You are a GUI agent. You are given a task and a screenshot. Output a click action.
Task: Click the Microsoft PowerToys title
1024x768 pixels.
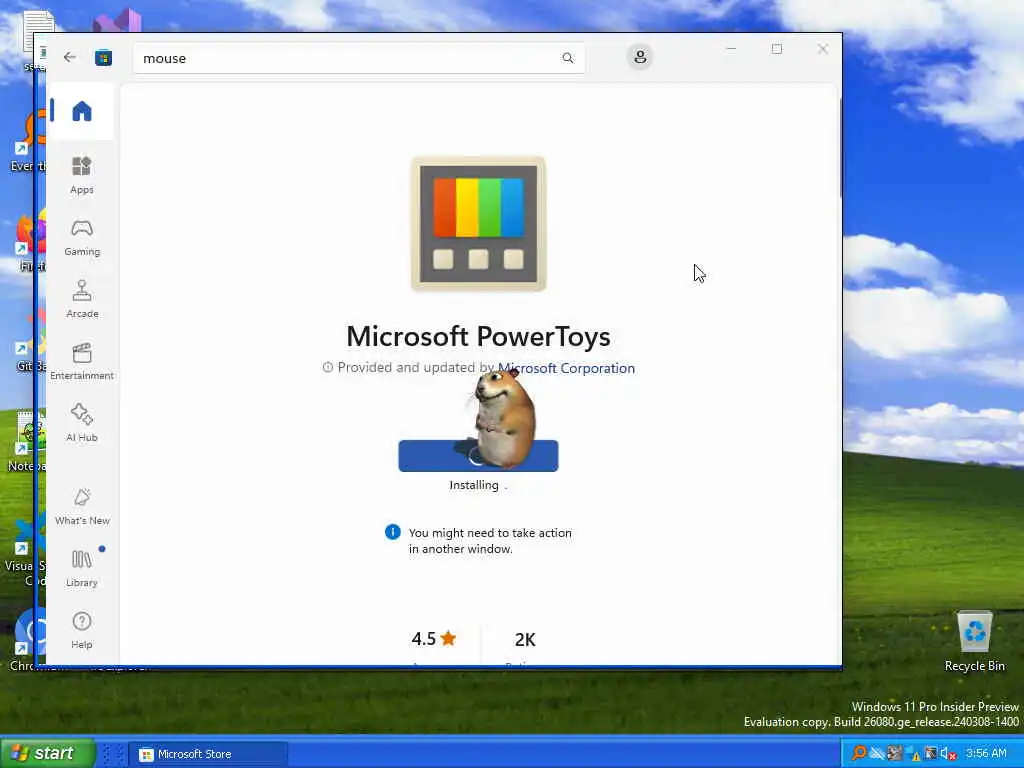[x=478, y=336]
